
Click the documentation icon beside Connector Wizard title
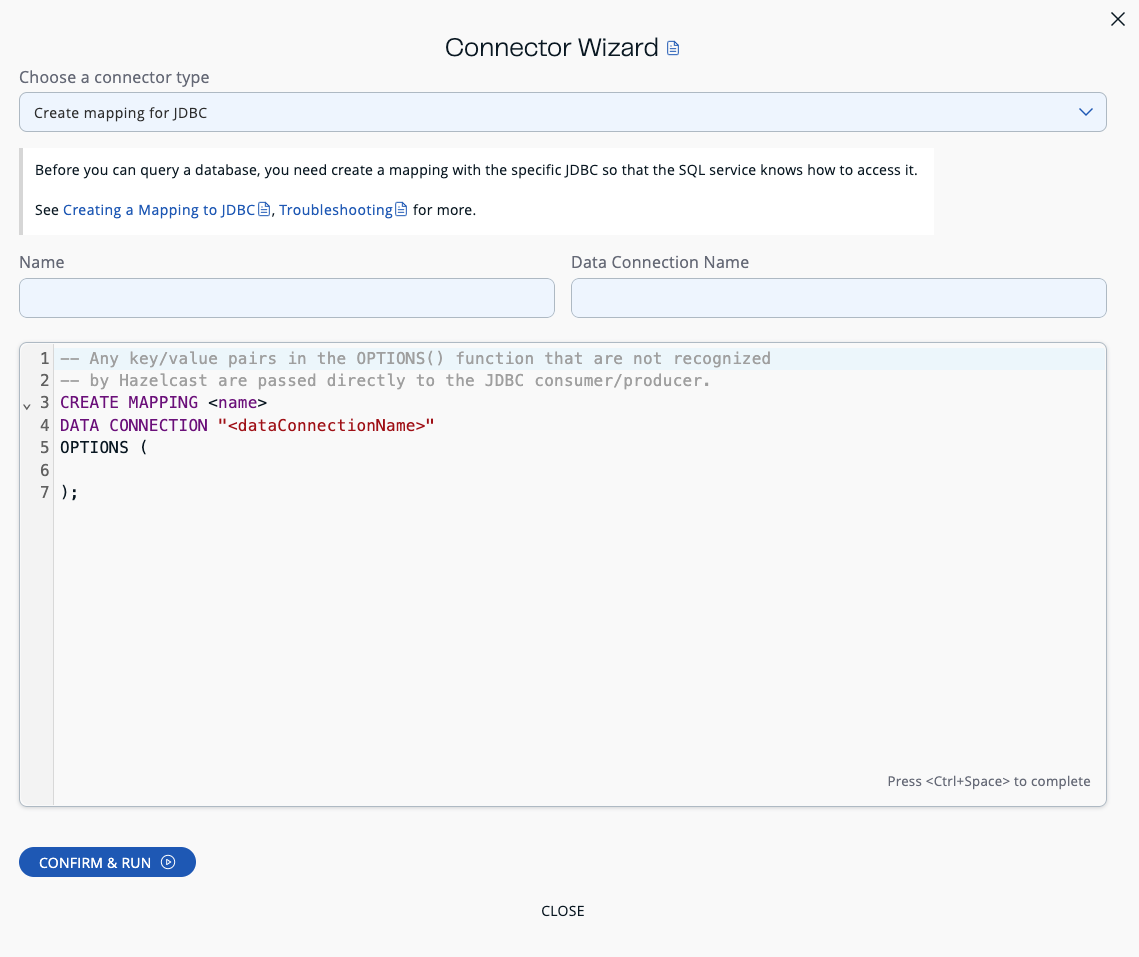coord(674,47)
